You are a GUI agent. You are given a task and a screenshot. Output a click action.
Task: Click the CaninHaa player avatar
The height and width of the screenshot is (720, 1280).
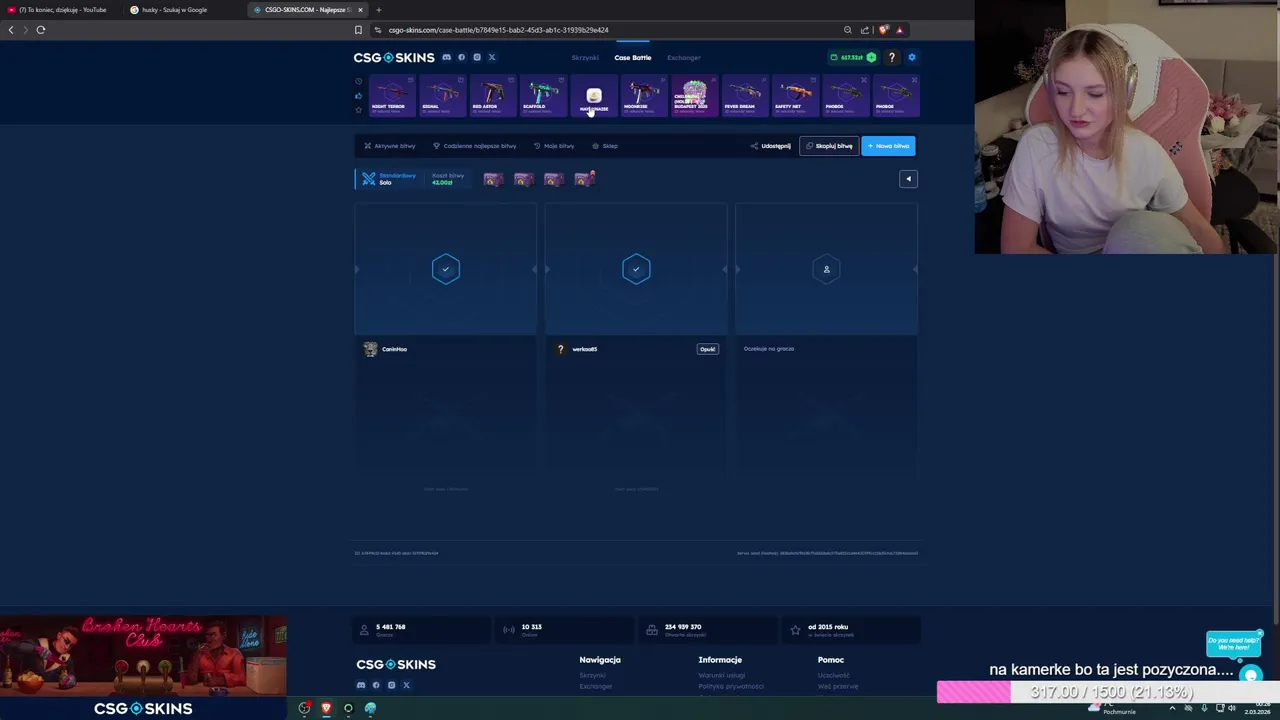click(371, 349)
